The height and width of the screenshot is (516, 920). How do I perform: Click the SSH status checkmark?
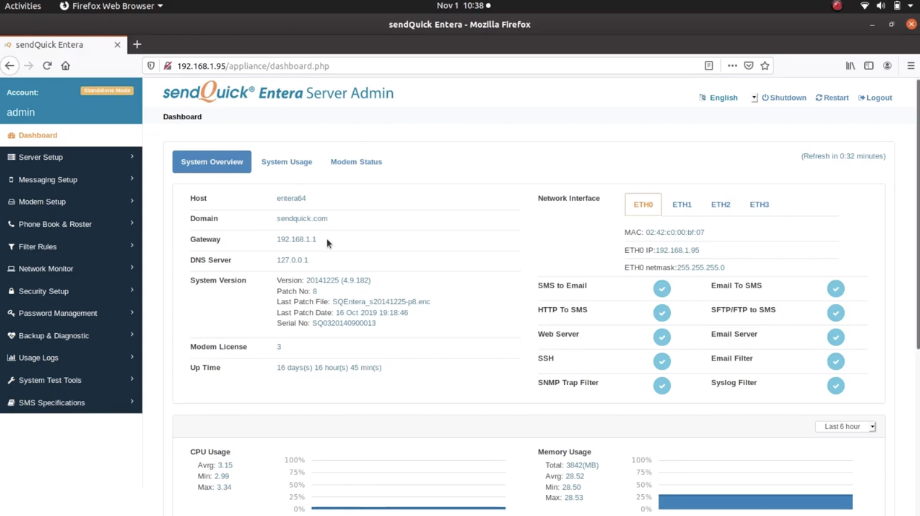click(x=662, y=361)
